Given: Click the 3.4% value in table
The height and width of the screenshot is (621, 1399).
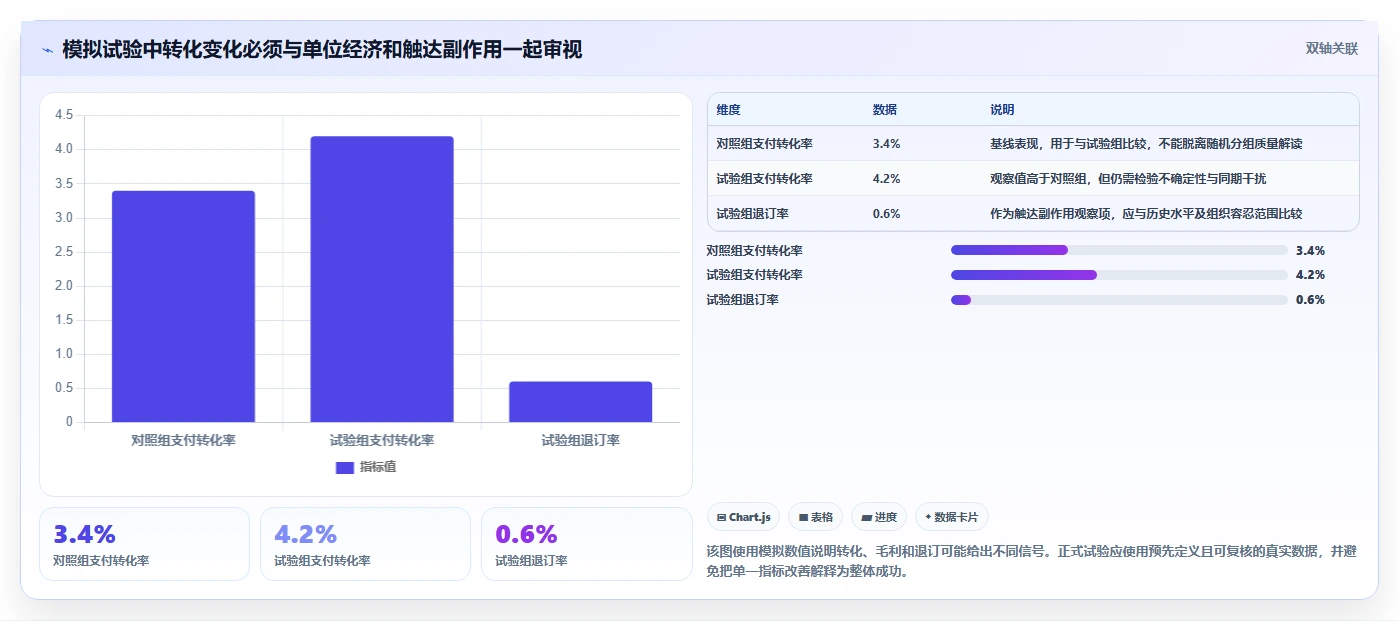Looking at the screenshot, I should pyautogui.click(x=886, y=144).
